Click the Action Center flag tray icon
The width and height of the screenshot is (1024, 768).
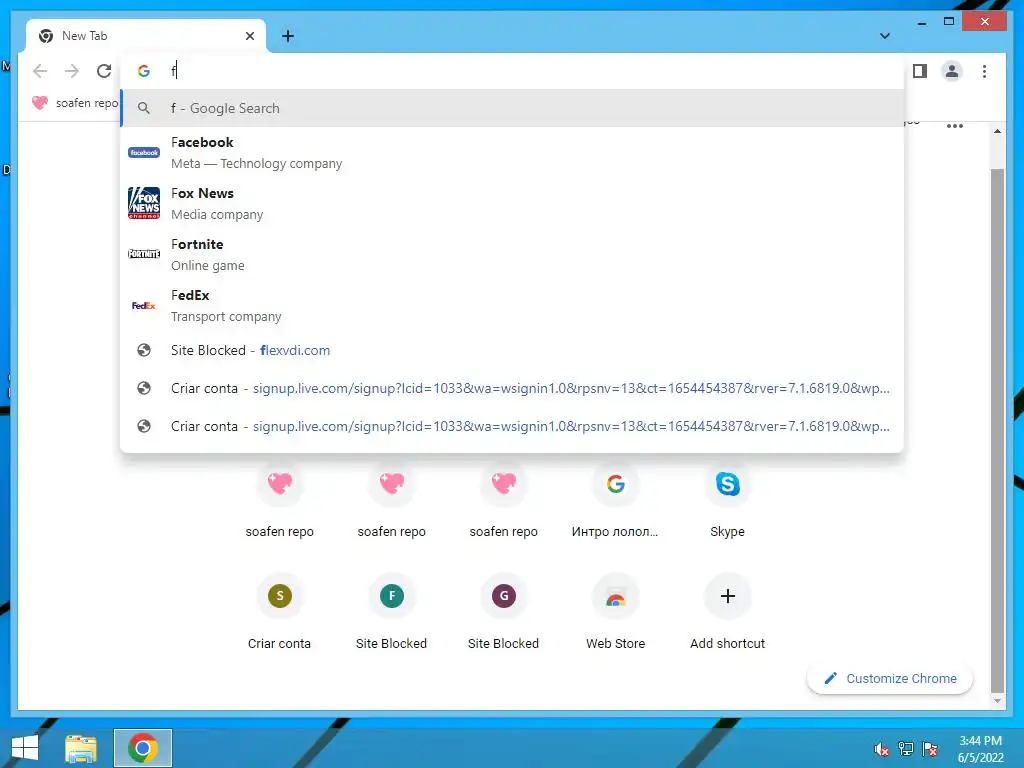[930, 749]
